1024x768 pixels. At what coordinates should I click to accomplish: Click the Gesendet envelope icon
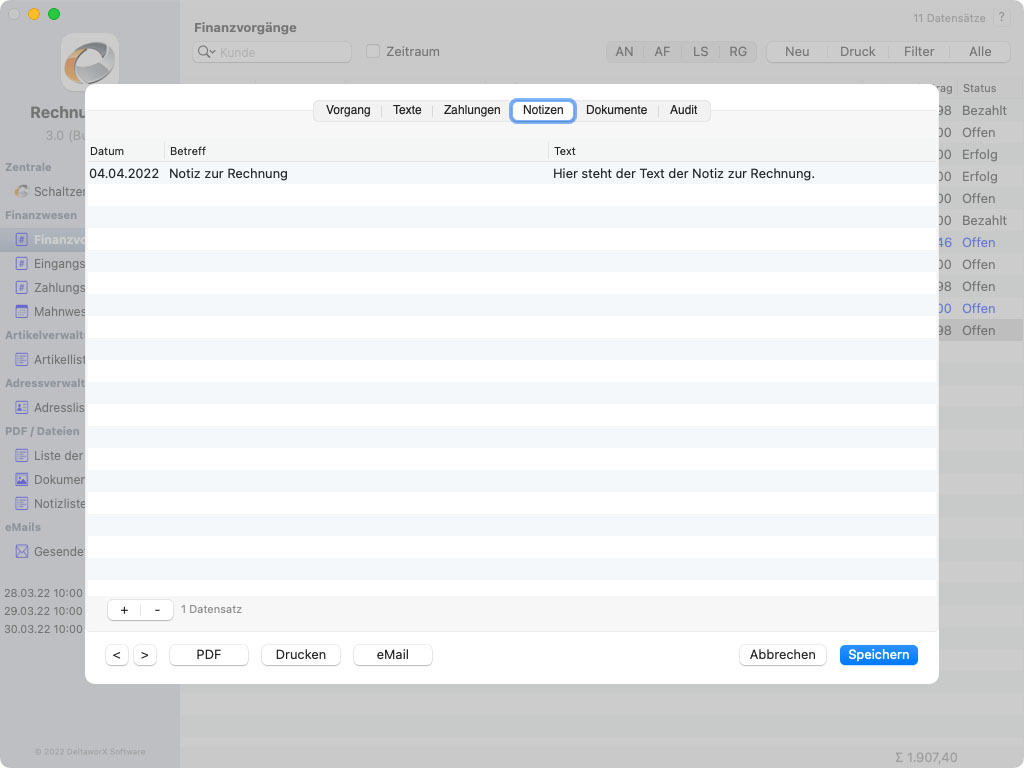coord(22,551)
